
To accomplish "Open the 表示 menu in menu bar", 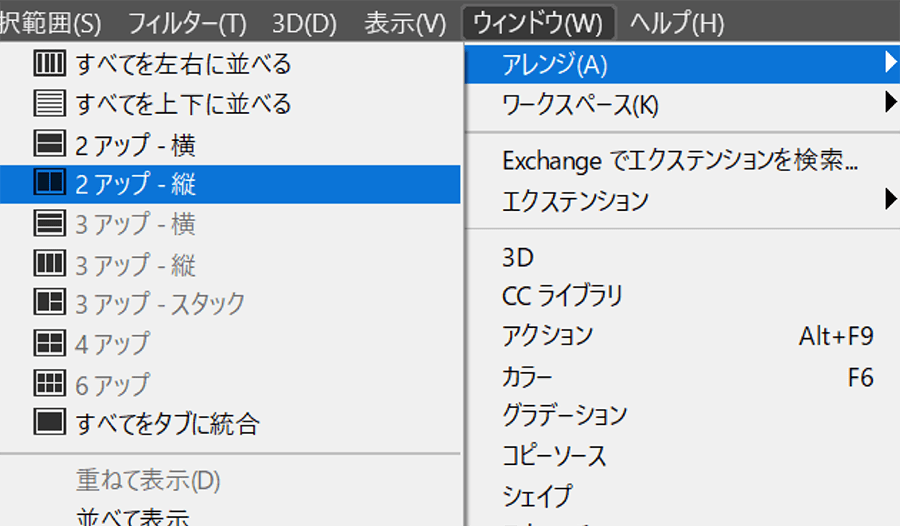I will point(405,21).
